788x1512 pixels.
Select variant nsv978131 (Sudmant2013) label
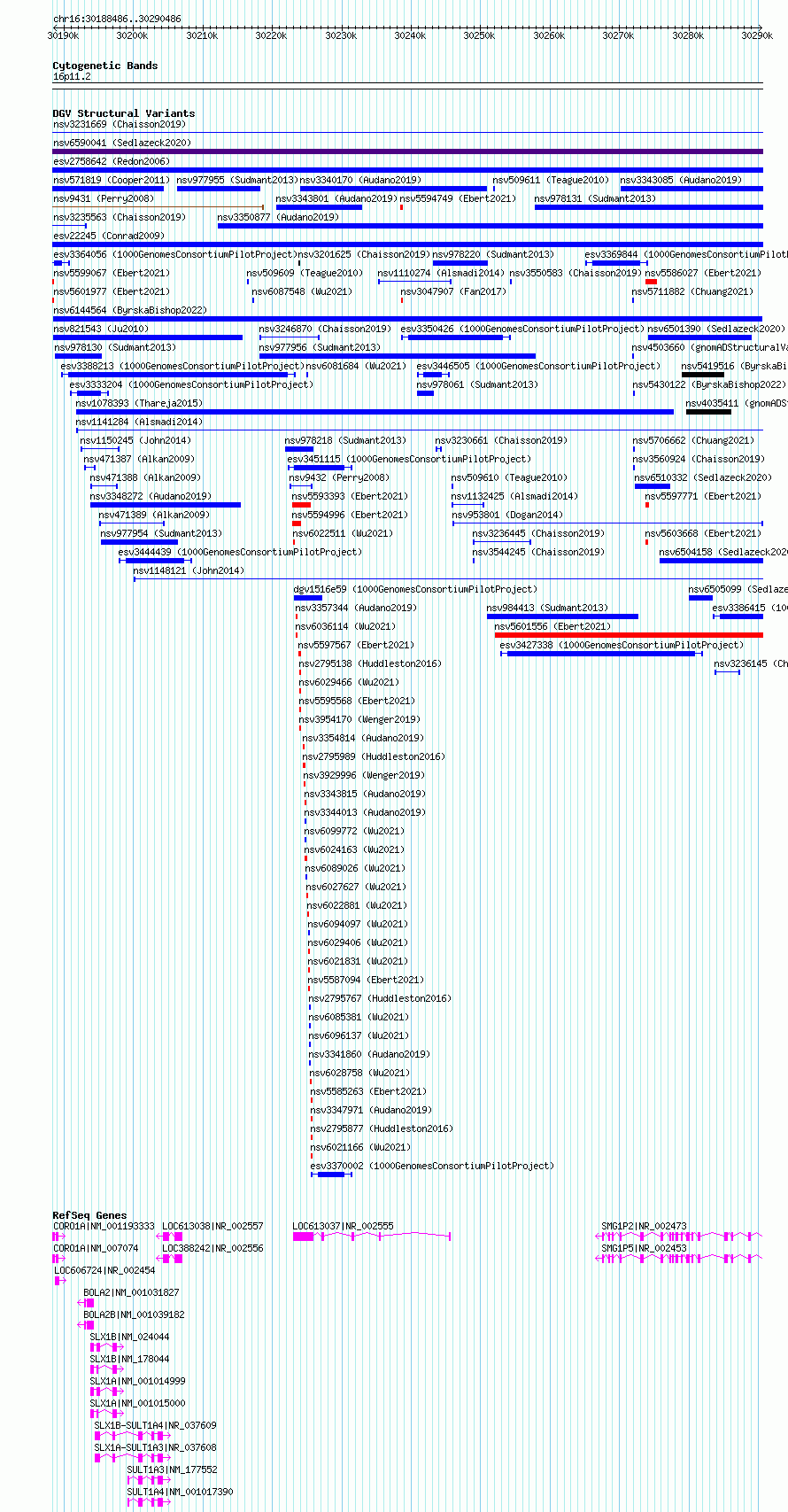tap(596, 198)
